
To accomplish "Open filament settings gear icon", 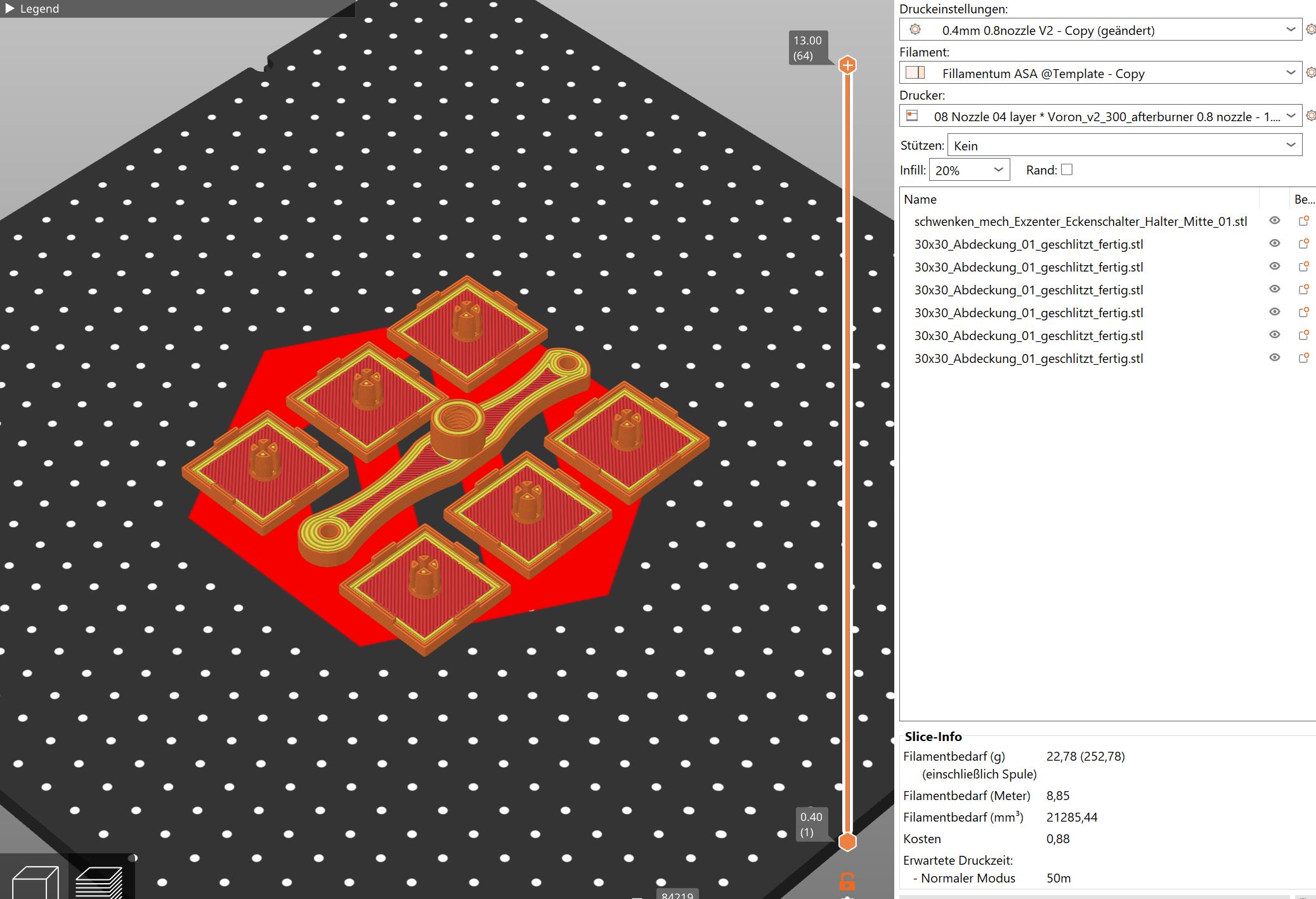I will (x=1310, y=73).
